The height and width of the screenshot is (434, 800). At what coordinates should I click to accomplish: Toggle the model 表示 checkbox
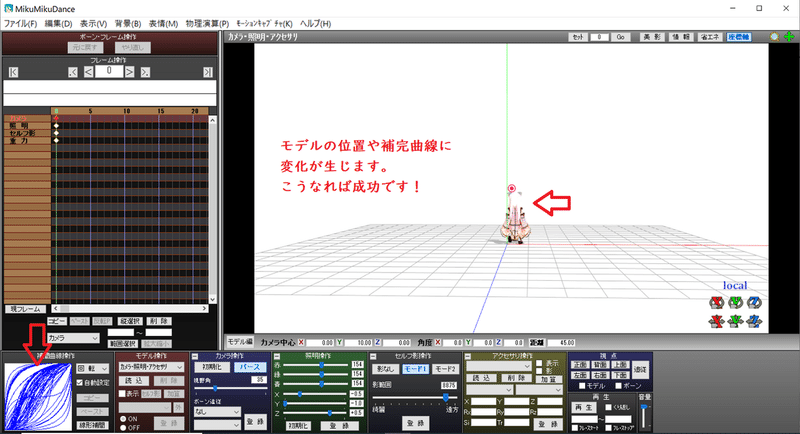click(x=122, y=394)
